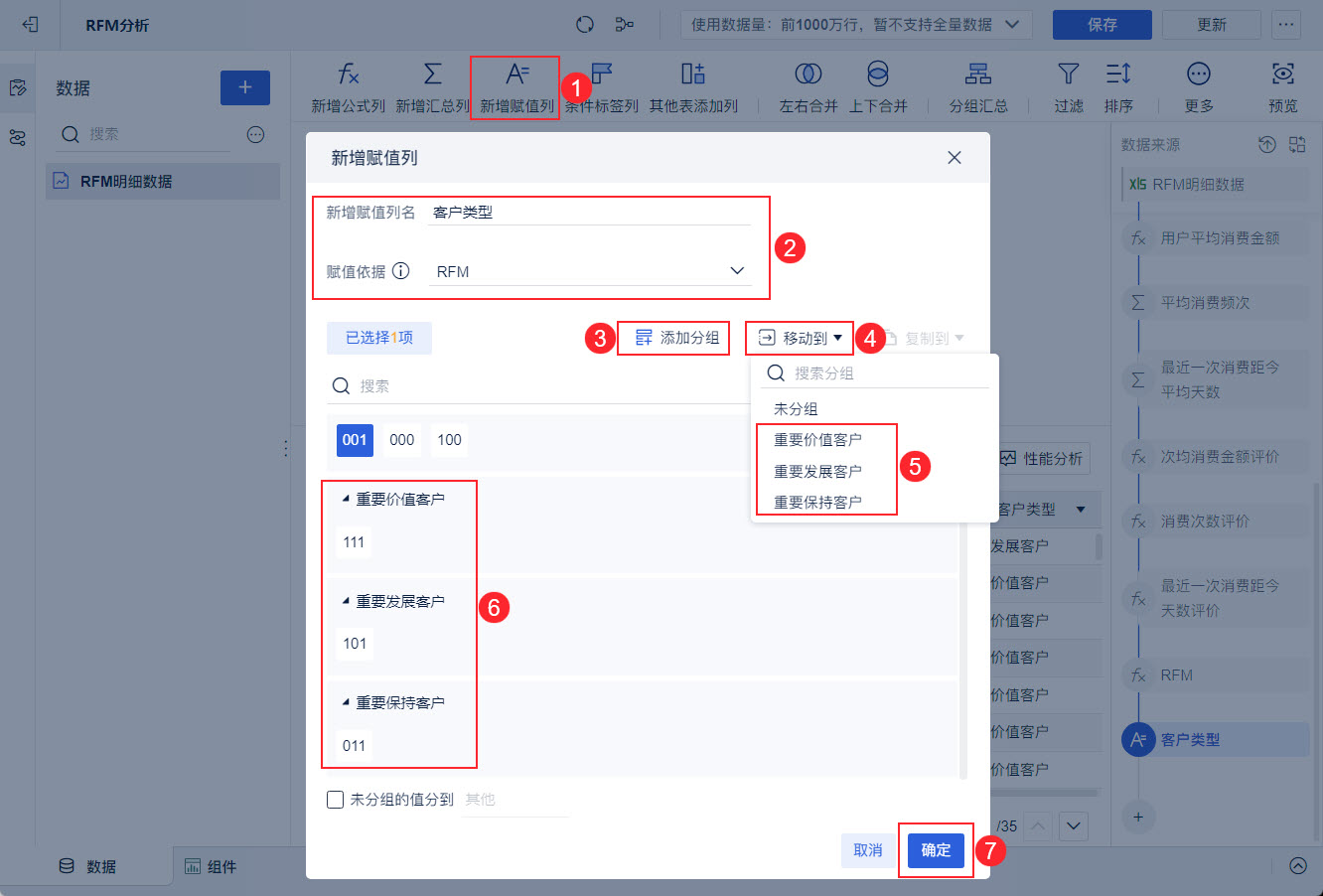Click the refresh circle icon in header

[585, 25]
